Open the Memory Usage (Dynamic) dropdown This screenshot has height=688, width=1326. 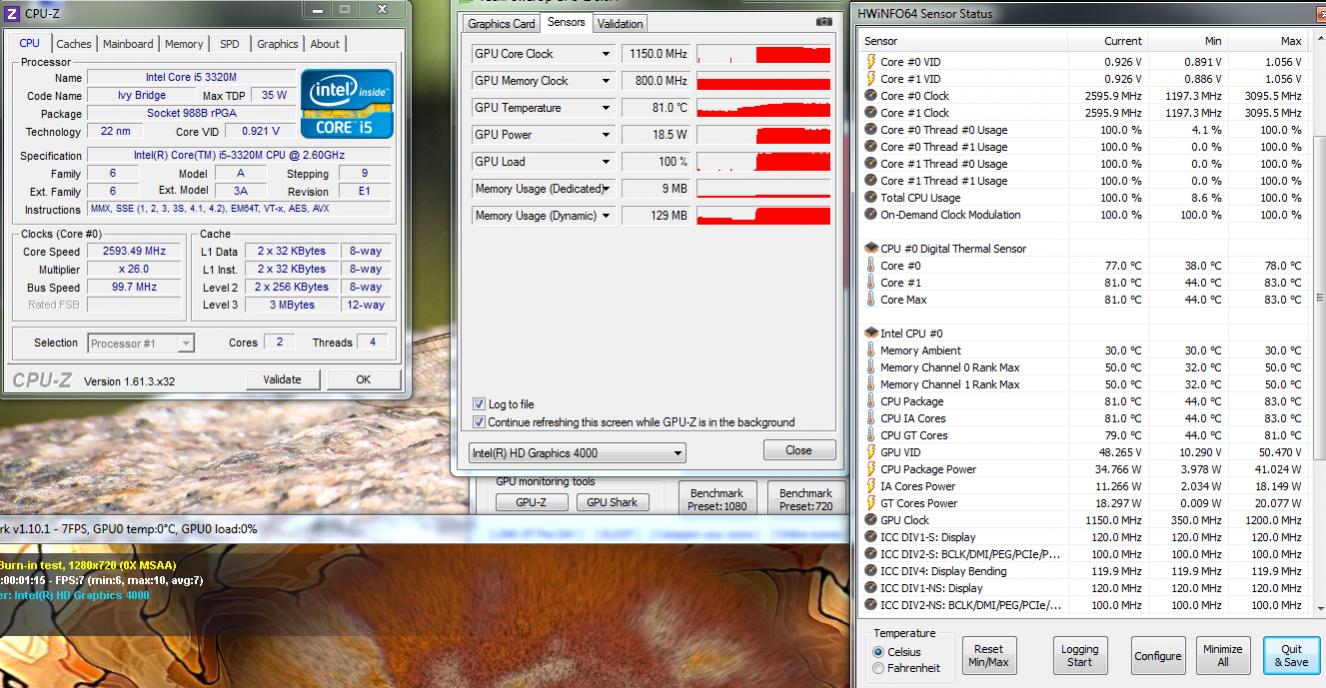click(606, 216)
